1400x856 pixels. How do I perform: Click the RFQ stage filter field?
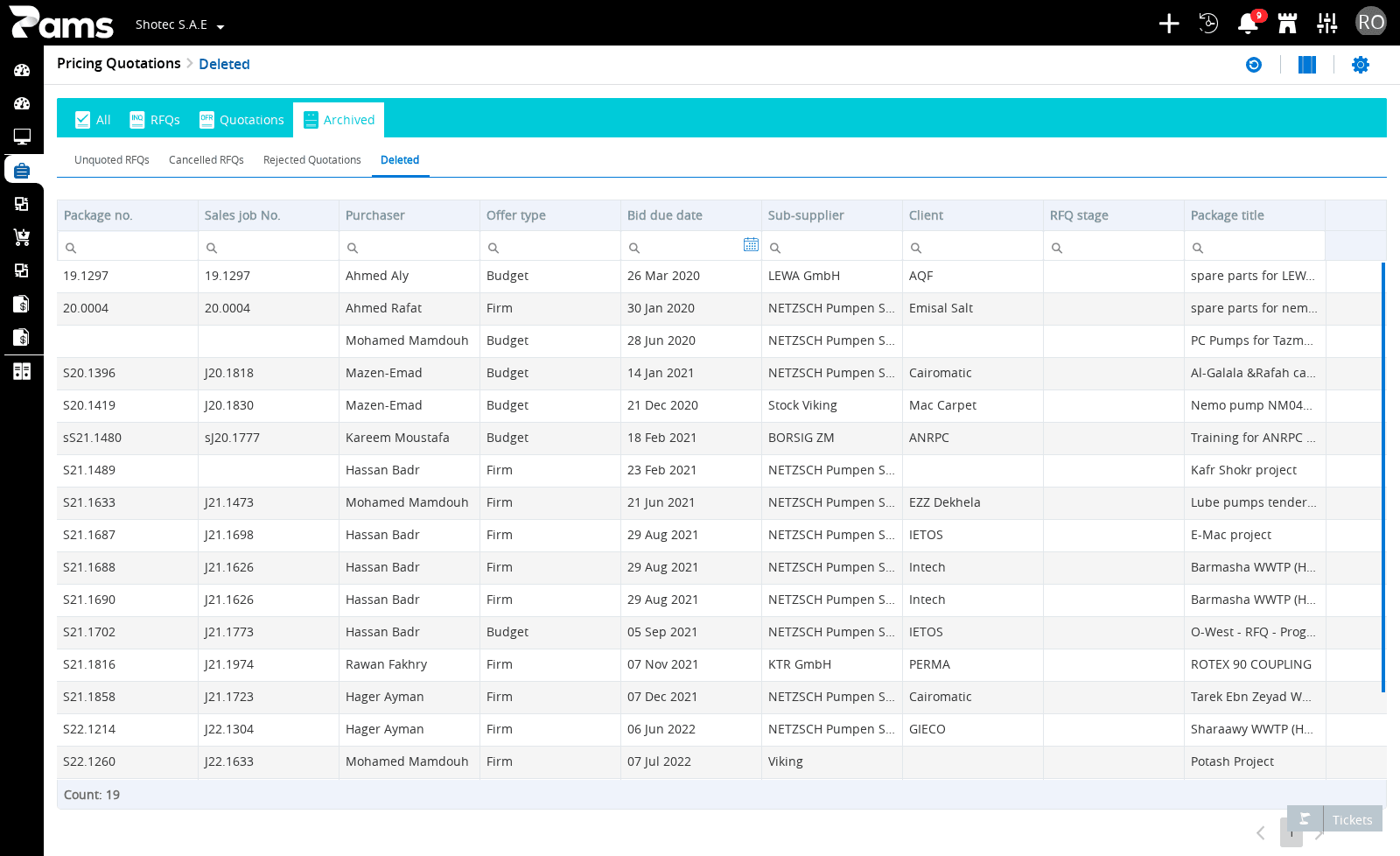pyautogui.click(x=1114, y=247)
